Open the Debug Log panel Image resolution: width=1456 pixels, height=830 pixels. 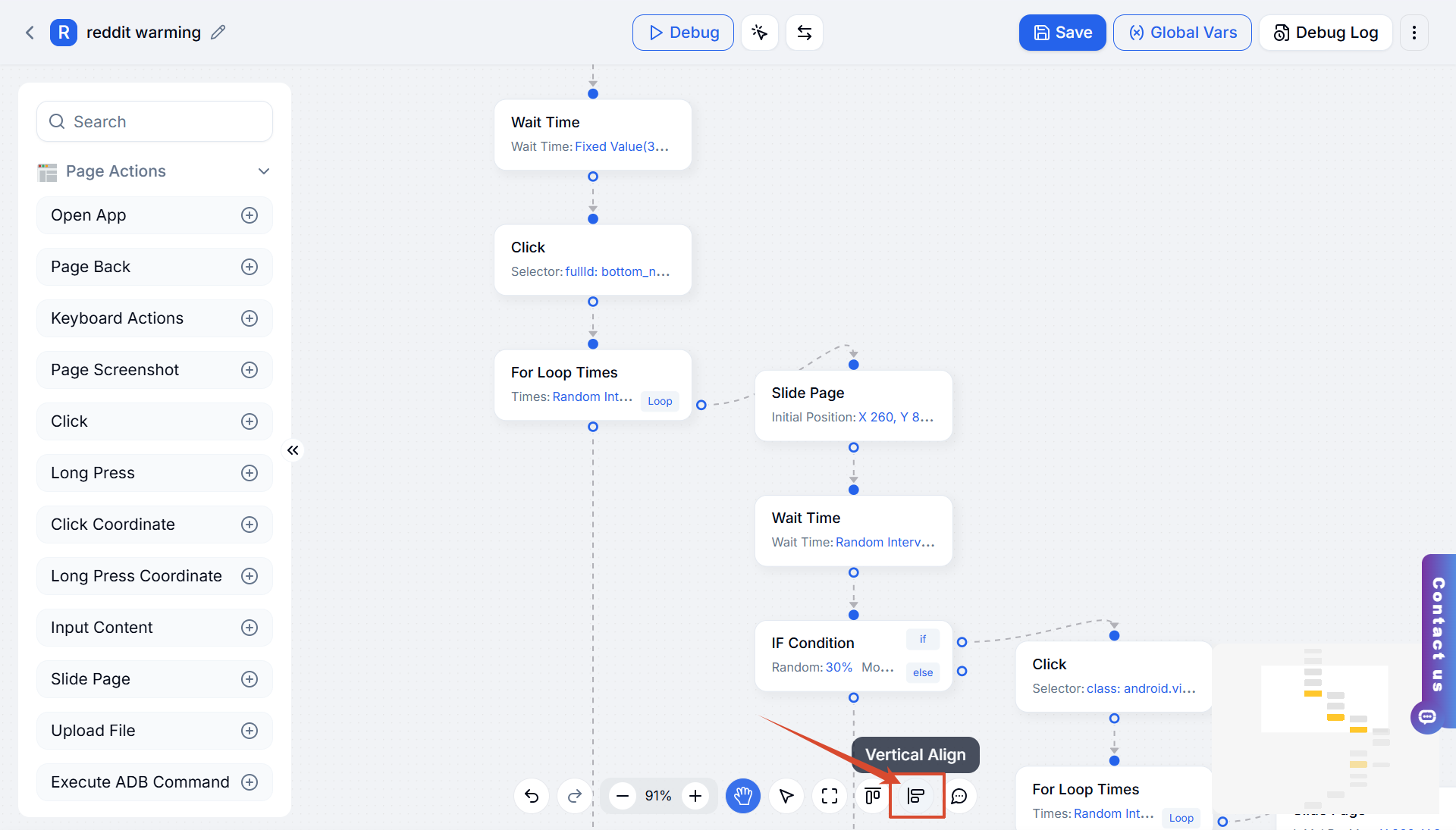coord(1326,33)
